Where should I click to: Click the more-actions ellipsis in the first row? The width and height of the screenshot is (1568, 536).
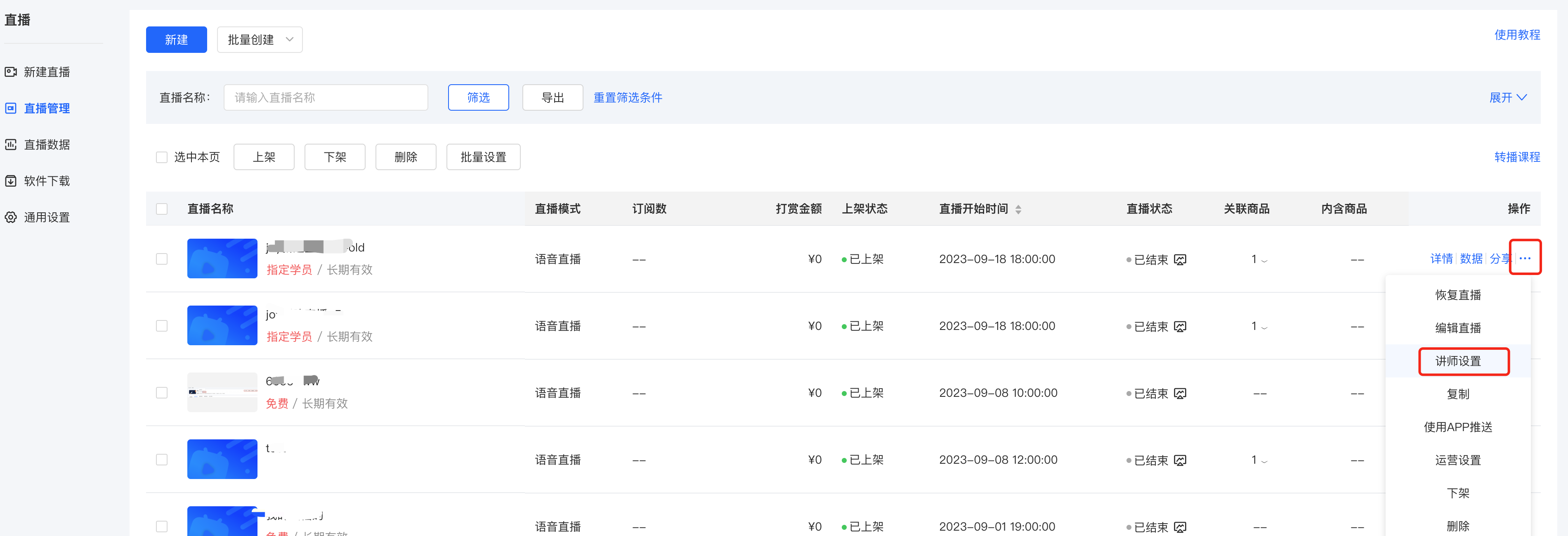1525,258
